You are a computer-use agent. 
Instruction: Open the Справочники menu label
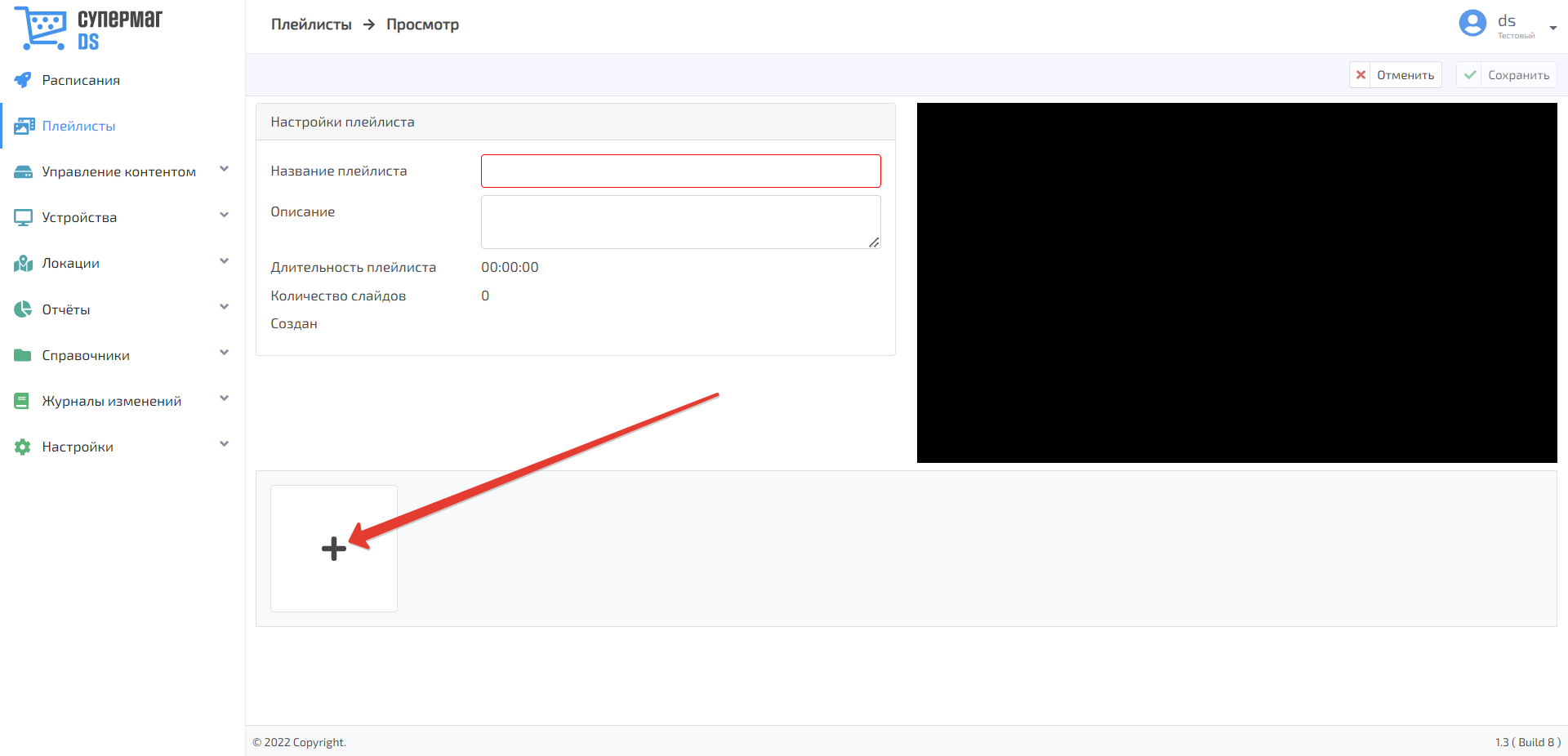tap(86, 355)
